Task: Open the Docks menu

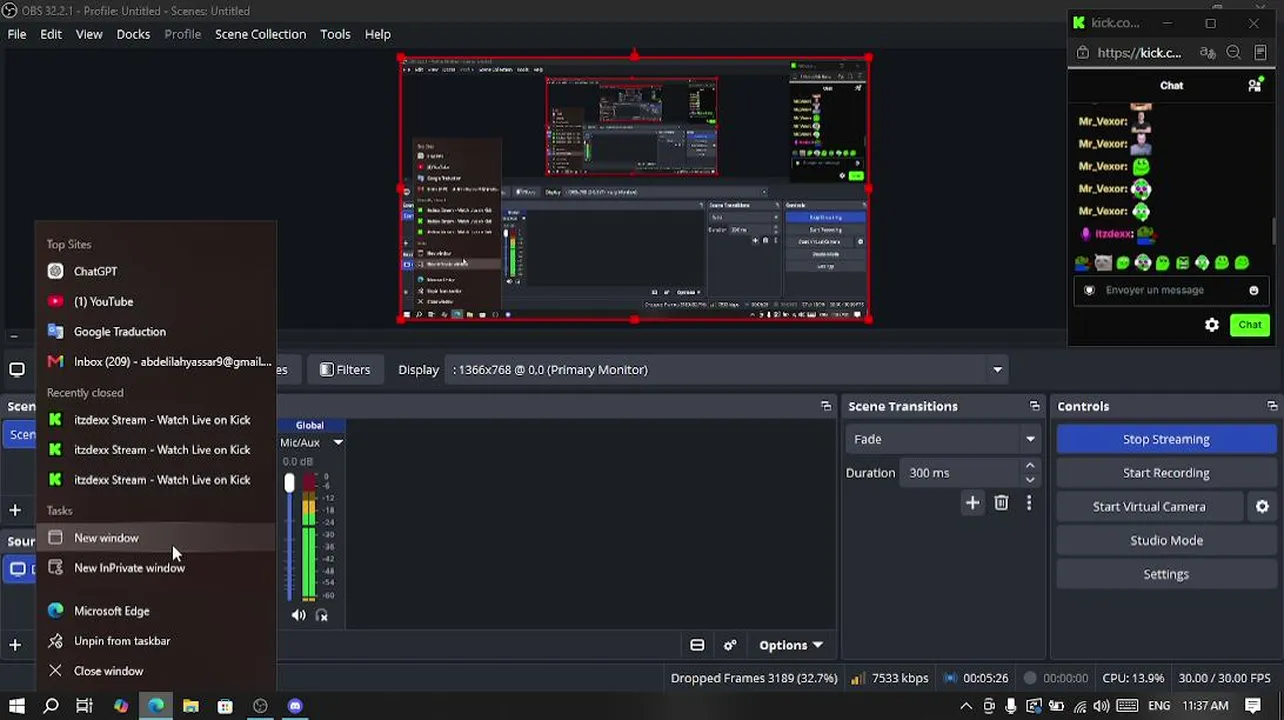Action: (133, 34)
